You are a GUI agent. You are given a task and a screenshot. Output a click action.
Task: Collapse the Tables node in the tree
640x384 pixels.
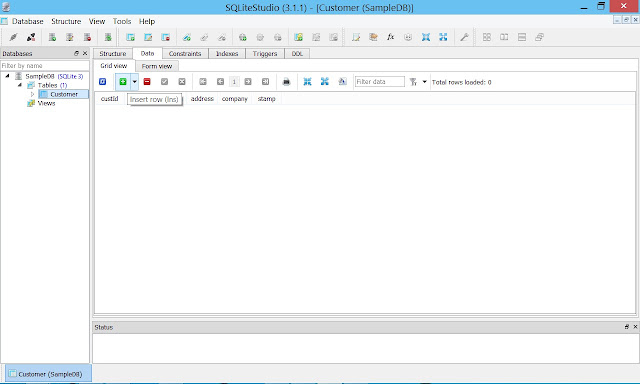pos(20,85)
